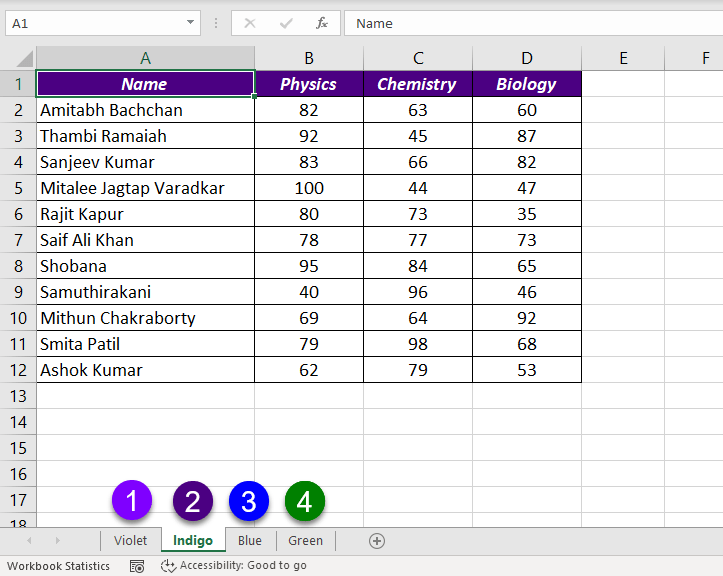Viewport: 723px width, 576px height.
Task: Select column A header
Action: click(145, 59)
